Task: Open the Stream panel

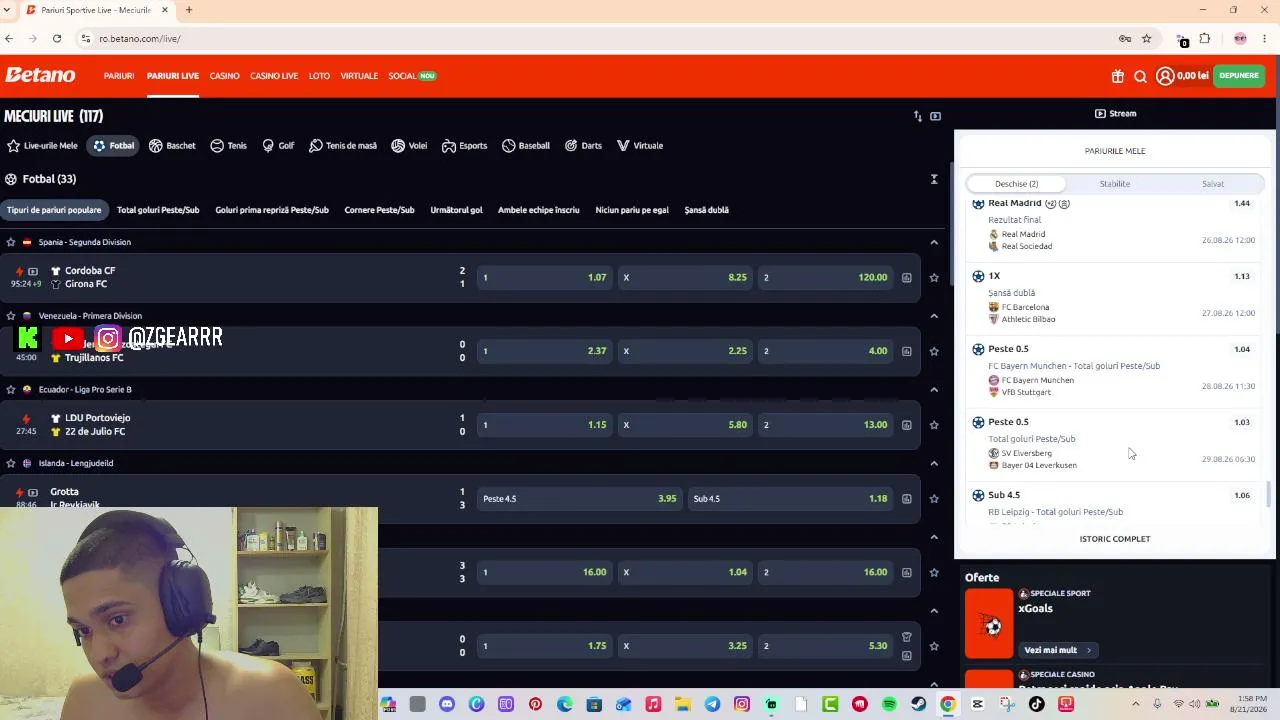Action: (1115, 114)
